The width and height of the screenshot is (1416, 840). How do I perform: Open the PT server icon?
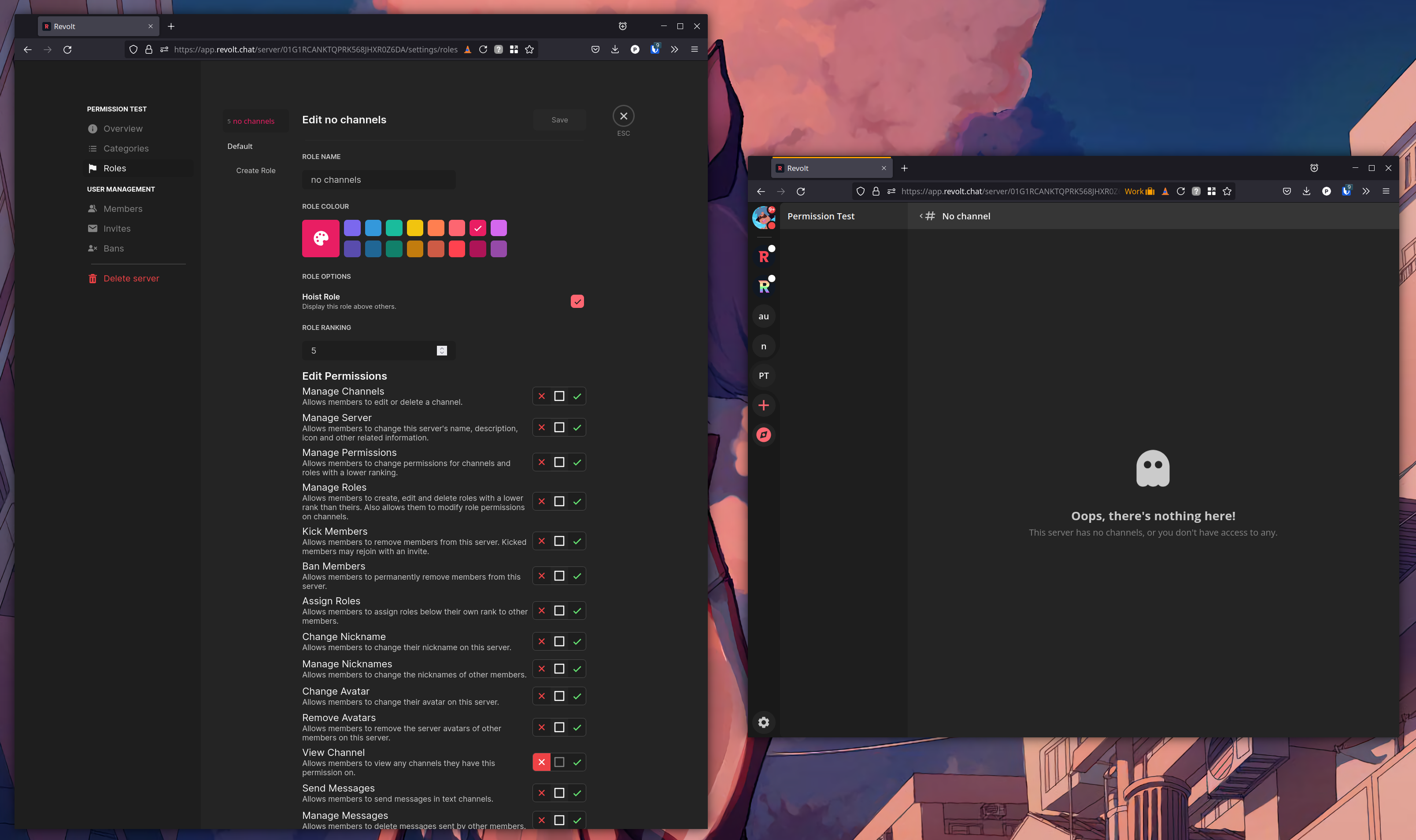(x=763, y=376)
